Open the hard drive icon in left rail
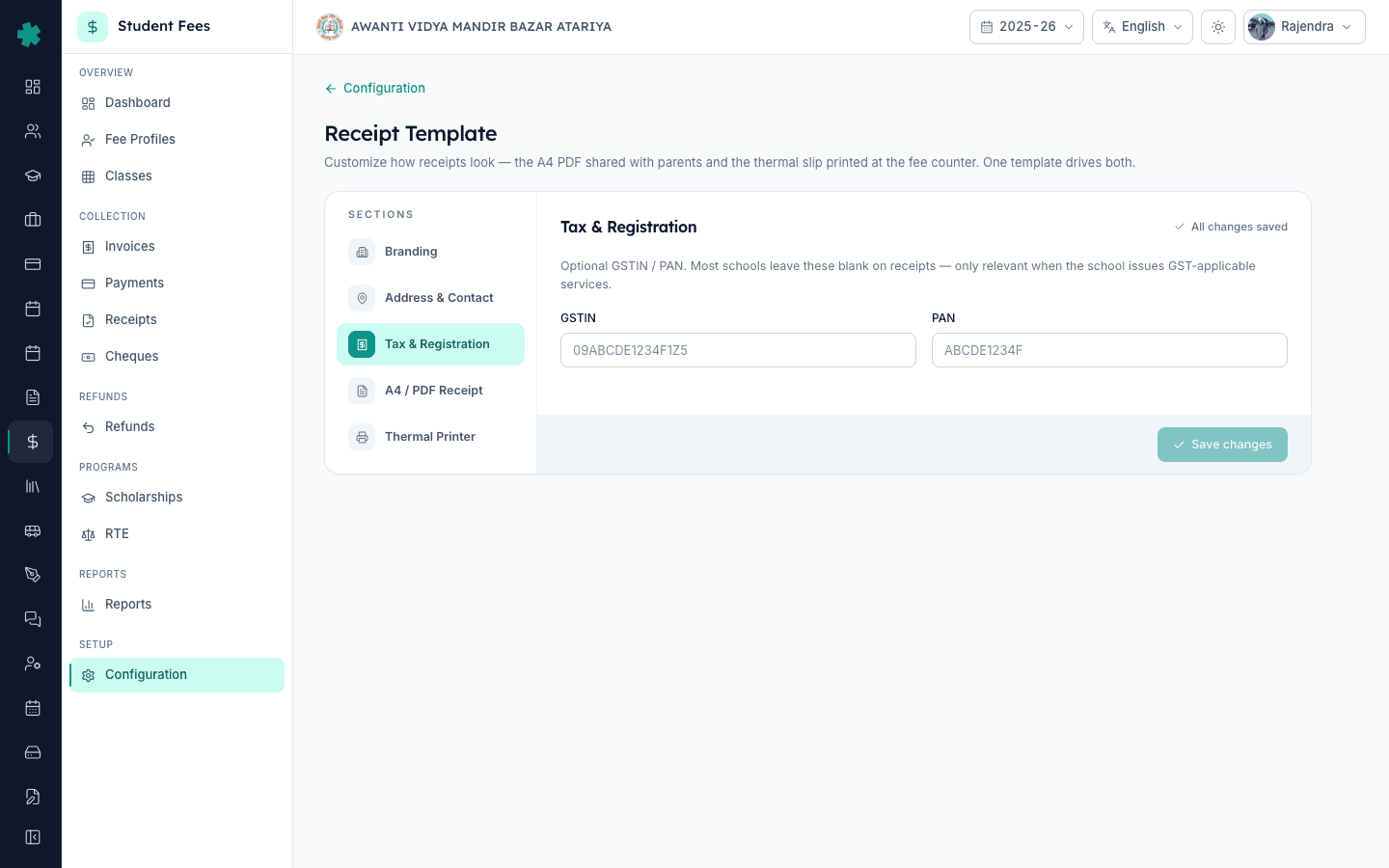Image resolution: width=1389 pixels, height=868 pixels. click(x=32, y=752)
